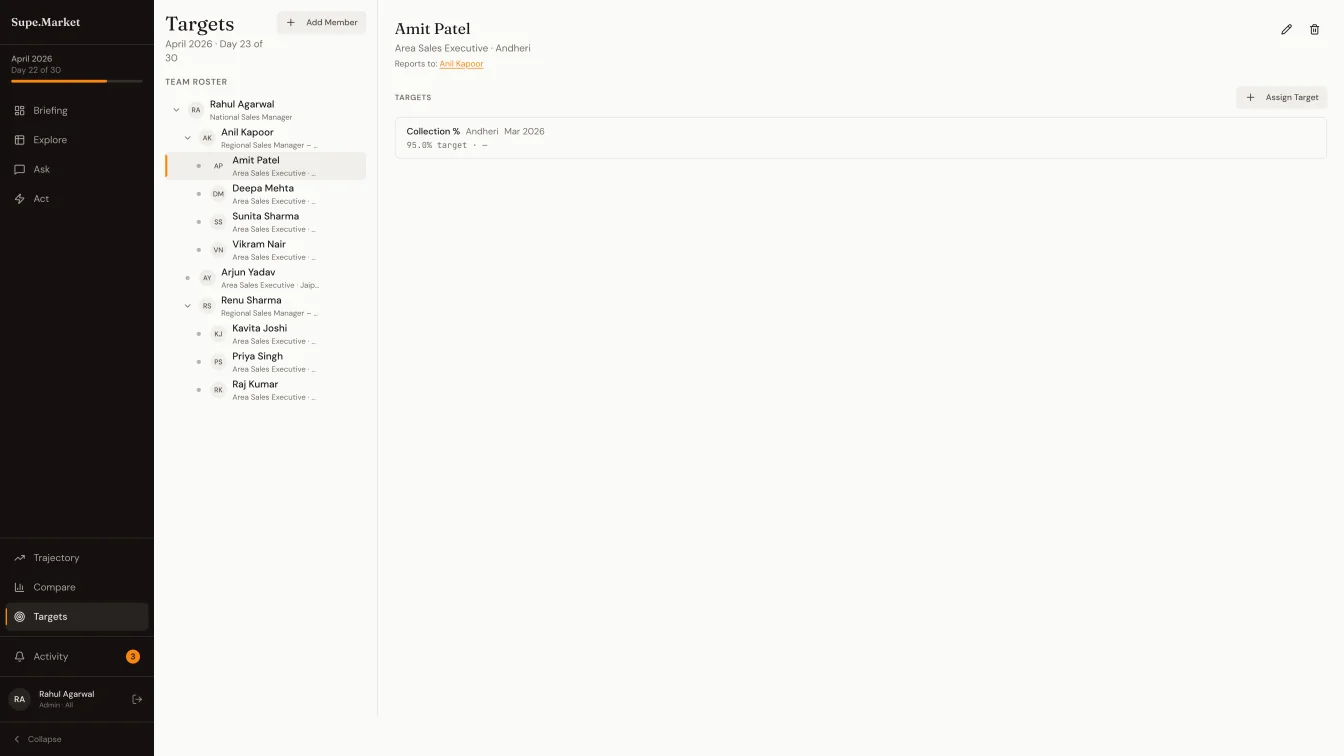Viewport: 1344px width, 756px height.
Task: Click the Add Member button
Action: coord(321,22)
